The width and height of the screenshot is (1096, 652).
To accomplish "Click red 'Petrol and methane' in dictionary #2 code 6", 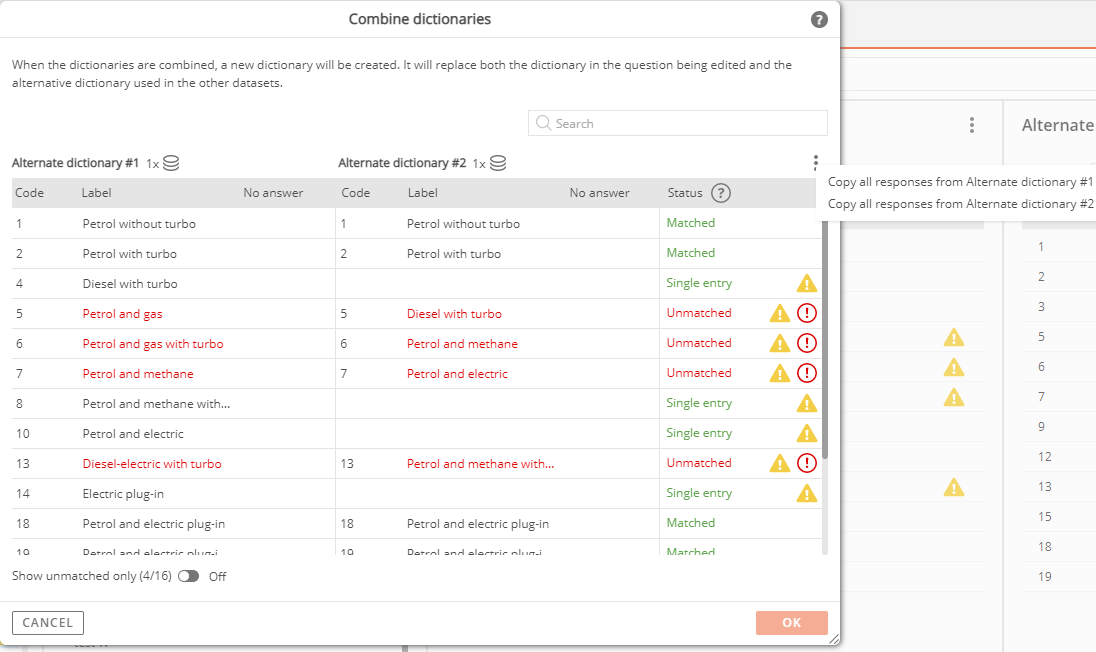I will coord(462,344).
